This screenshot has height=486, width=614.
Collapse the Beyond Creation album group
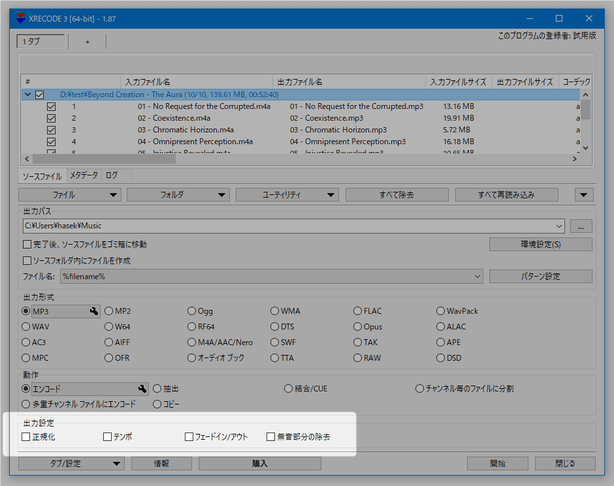click(x=27, y=94)
